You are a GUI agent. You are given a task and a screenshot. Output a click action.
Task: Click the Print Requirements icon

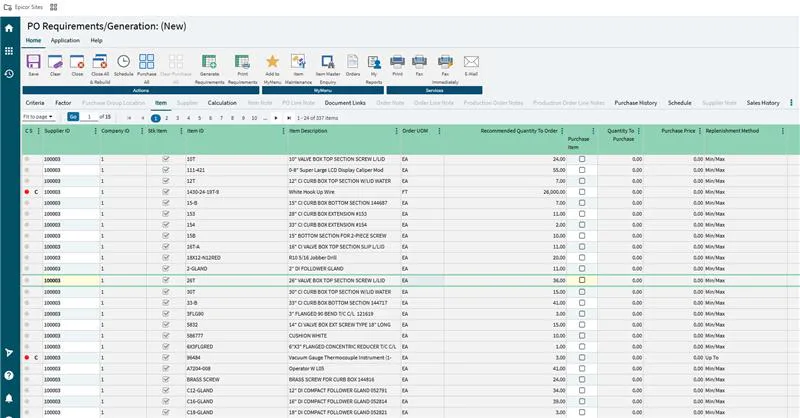point(242,62)
